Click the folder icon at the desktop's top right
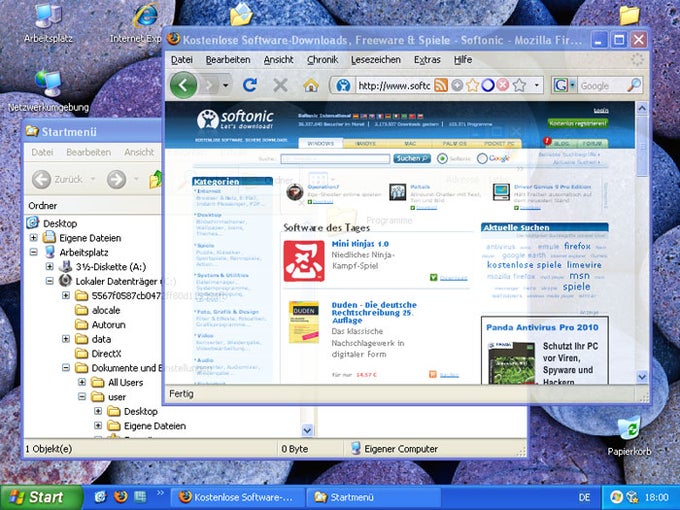This screenshot has width=680, height=510. [629, 16]
